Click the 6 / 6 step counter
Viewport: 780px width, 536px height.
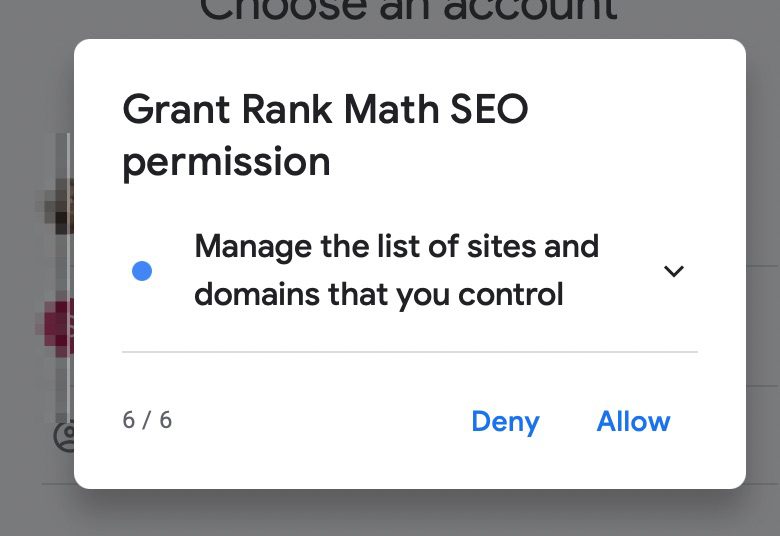(147, 420)
